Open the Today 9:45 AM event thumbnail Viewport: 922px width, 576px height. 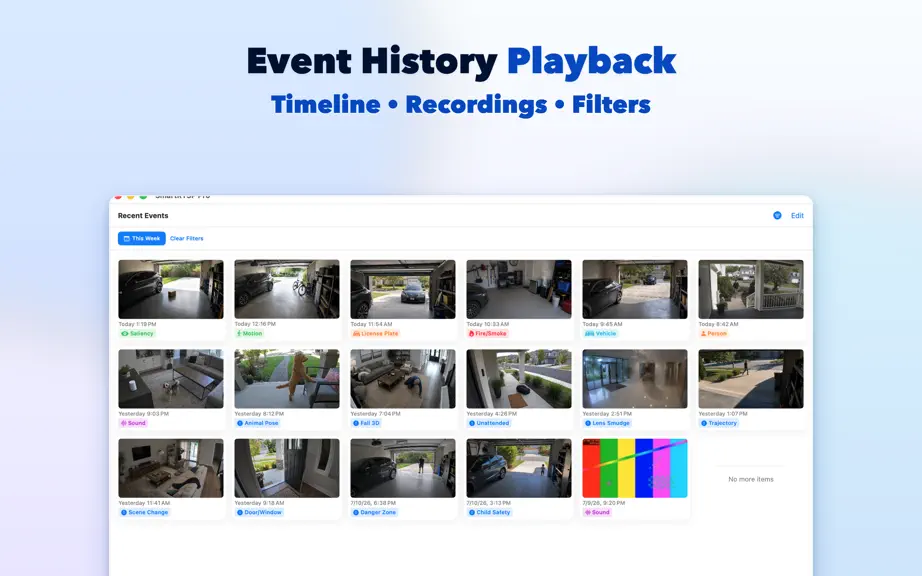[635, 289]
